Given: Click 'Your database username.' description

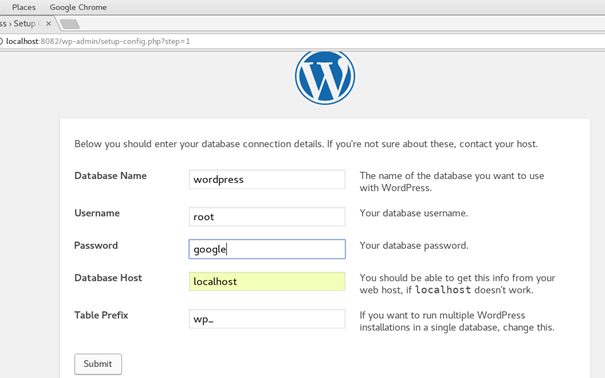Looking at the screenshot, I should click(414, 213).
